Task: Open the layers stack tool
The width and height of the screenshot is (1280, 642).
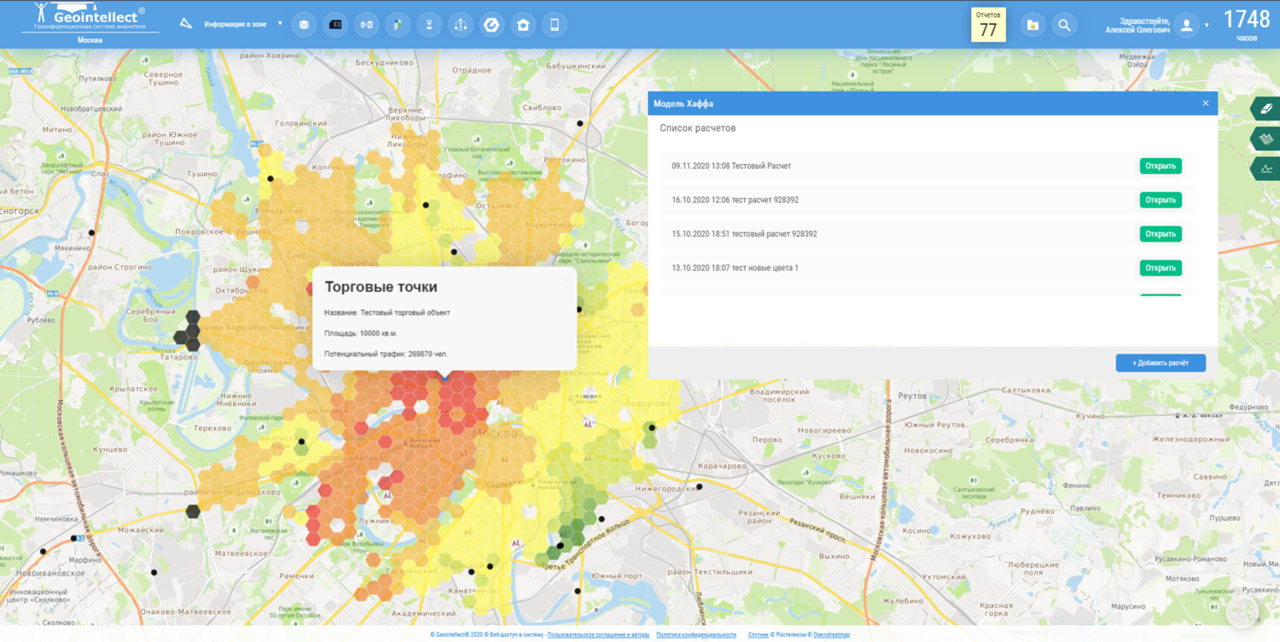Action: coord(304,25)
